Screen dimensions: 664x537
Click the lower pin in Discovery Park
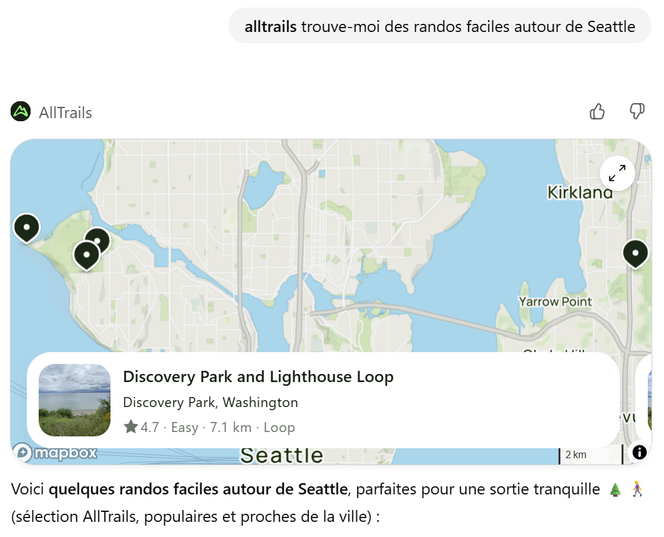(86, 255)
